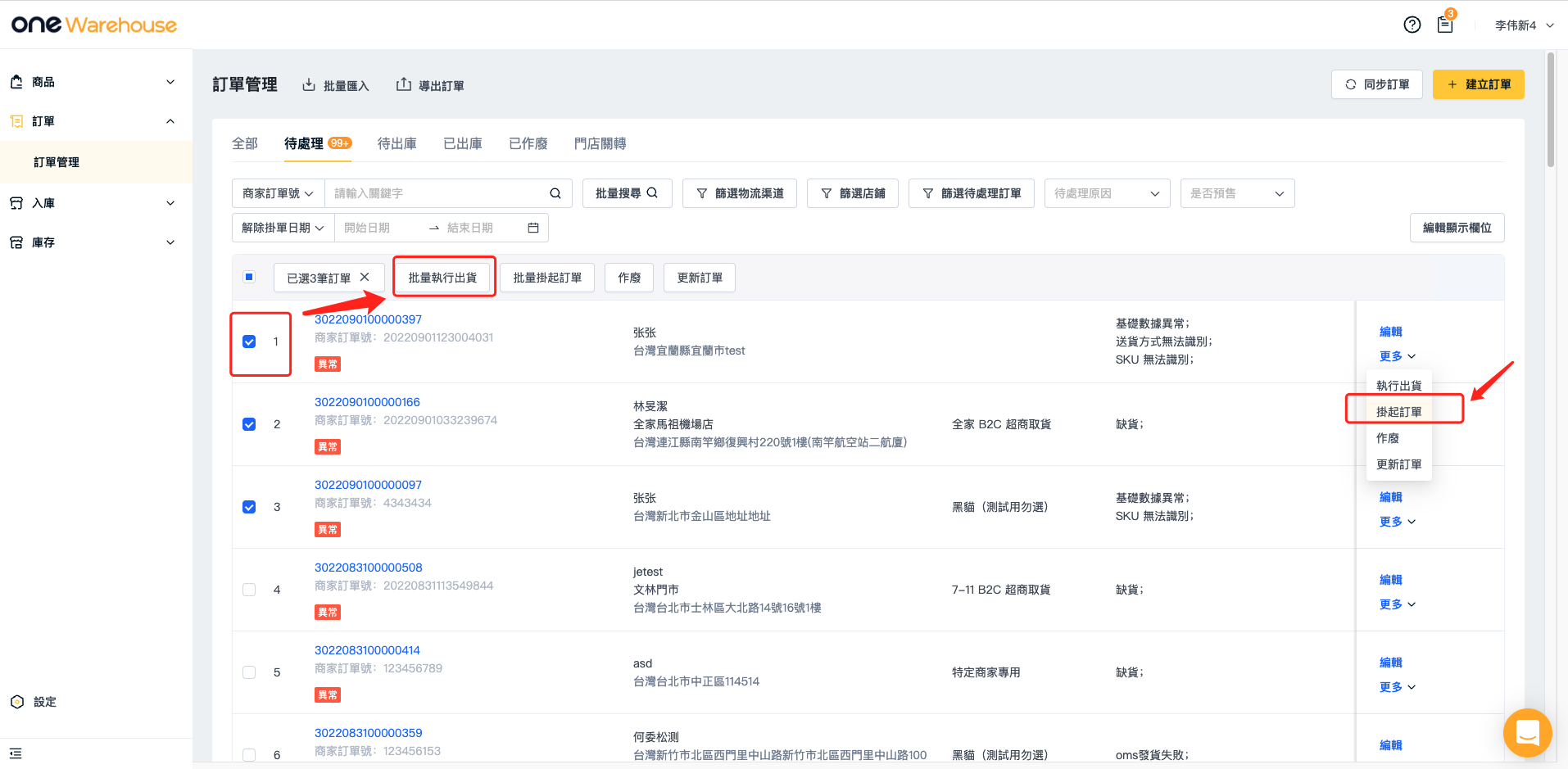
Task: Open 篩選物流渠道 filter
Action: 740,193
